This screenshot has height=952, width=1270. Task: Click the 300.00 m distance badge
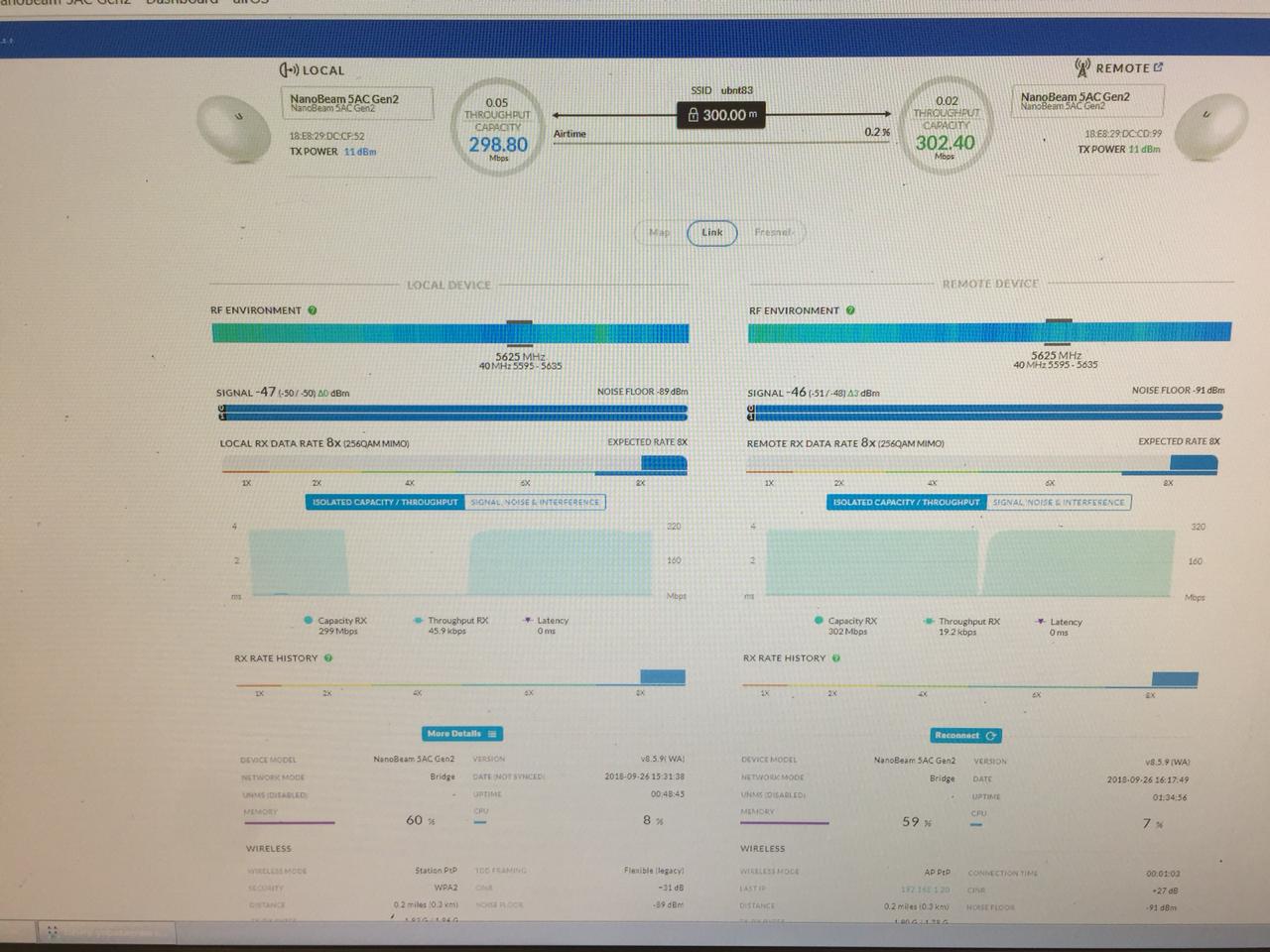[x=720, y=115]
